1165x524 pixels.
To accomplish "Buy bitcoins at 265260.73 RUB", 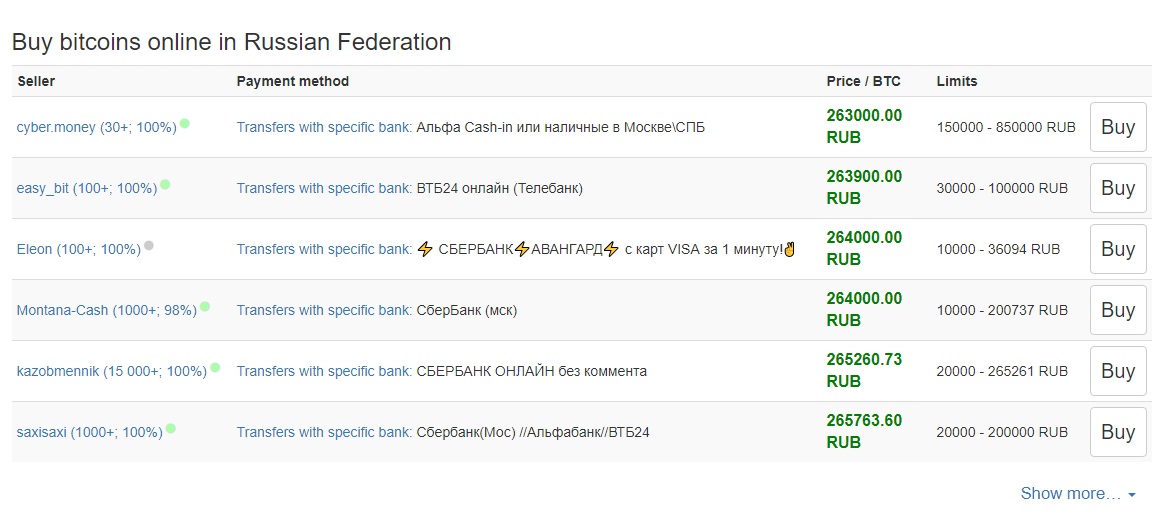I will click(x=1117, y=371).
